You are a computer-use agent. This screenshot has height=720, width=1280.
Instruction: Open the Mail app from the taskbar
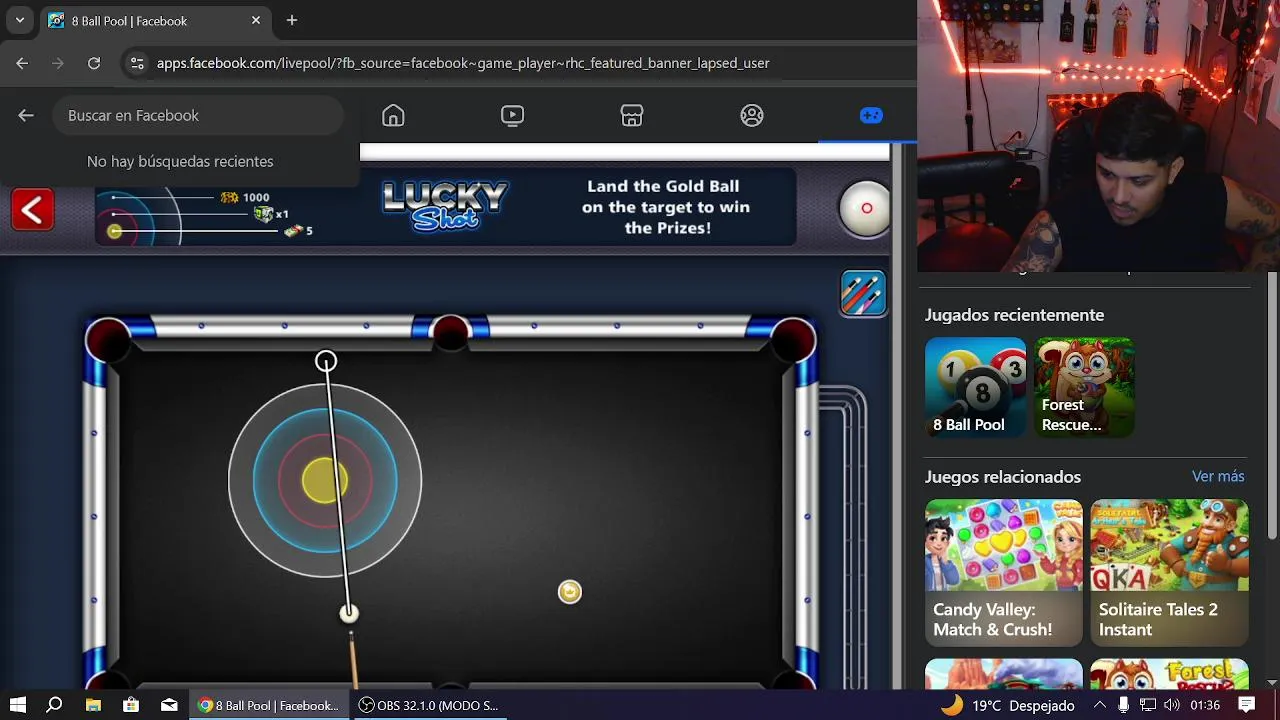click(x=169, y=705)
